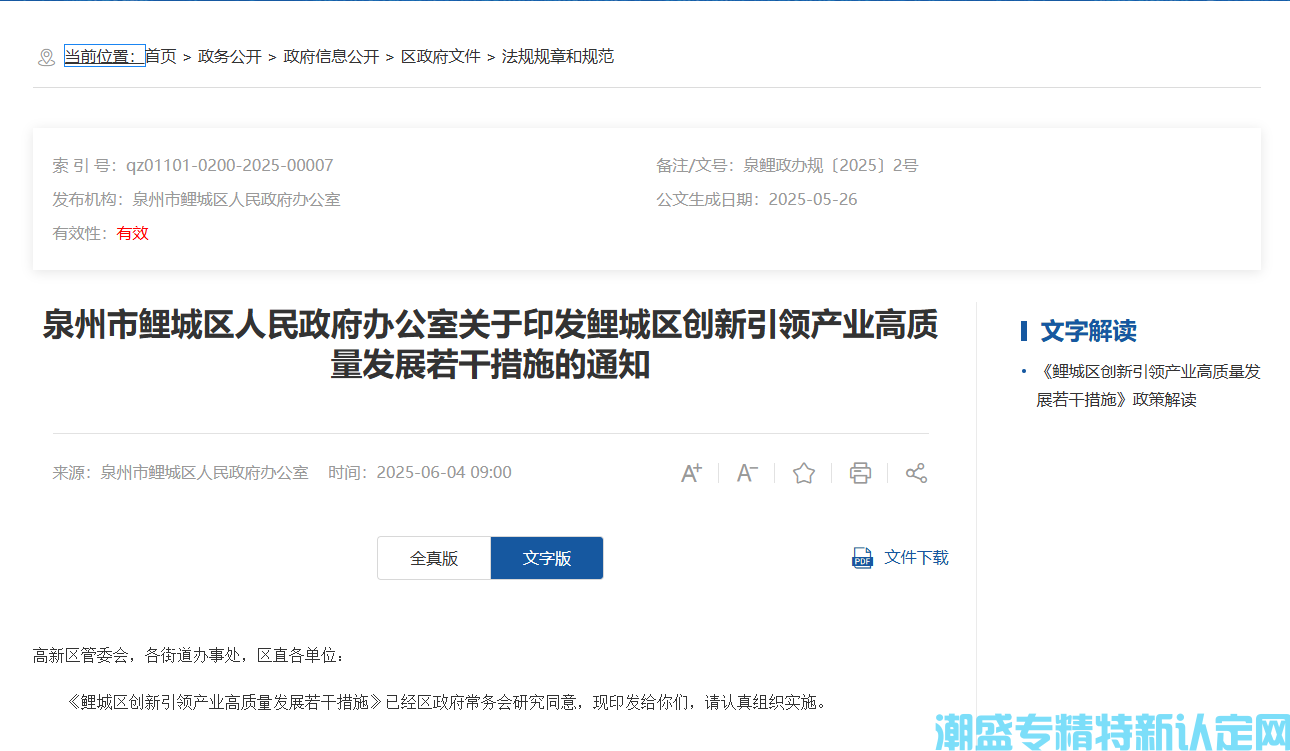Image resolution: width=1290 pixels, height=751 pixels.
Task: Click the 文字解读 sidebar heading
Action: pos(1088,331)
